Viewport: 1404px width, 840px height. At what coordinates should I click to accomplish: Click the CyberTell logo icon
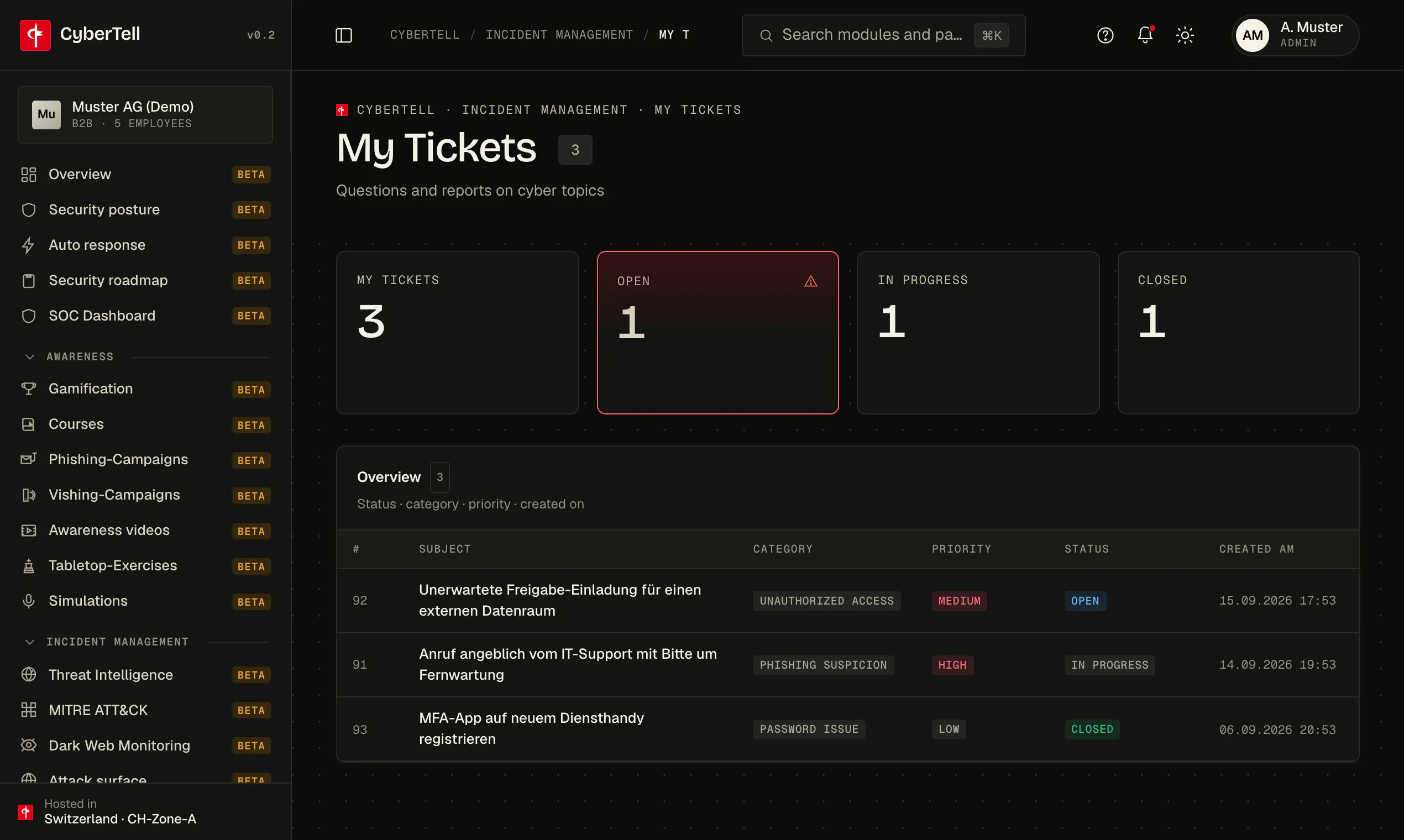click(35, 35)
